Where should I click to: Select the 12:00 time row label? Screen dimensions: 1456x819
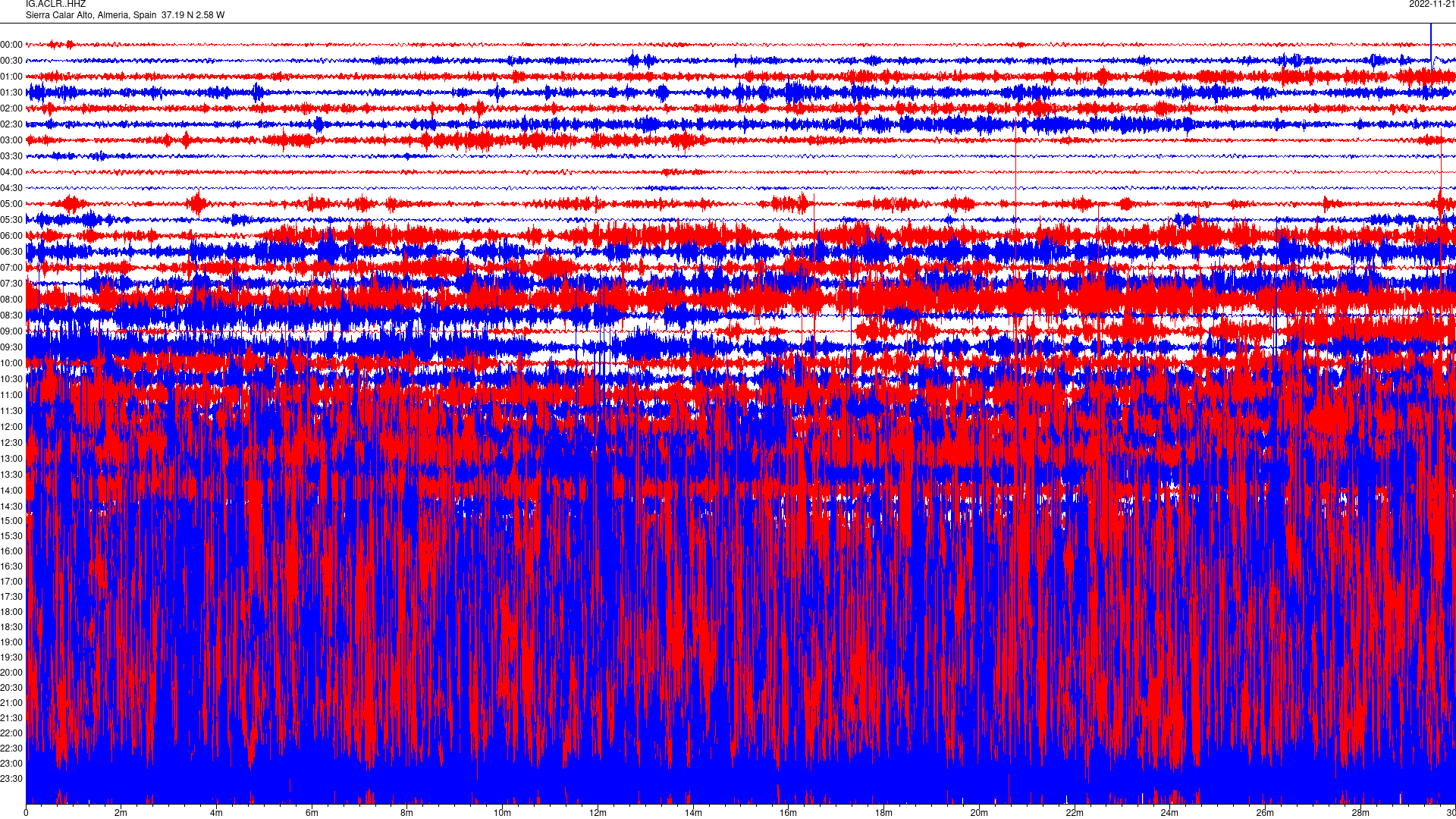click(11, 427)
